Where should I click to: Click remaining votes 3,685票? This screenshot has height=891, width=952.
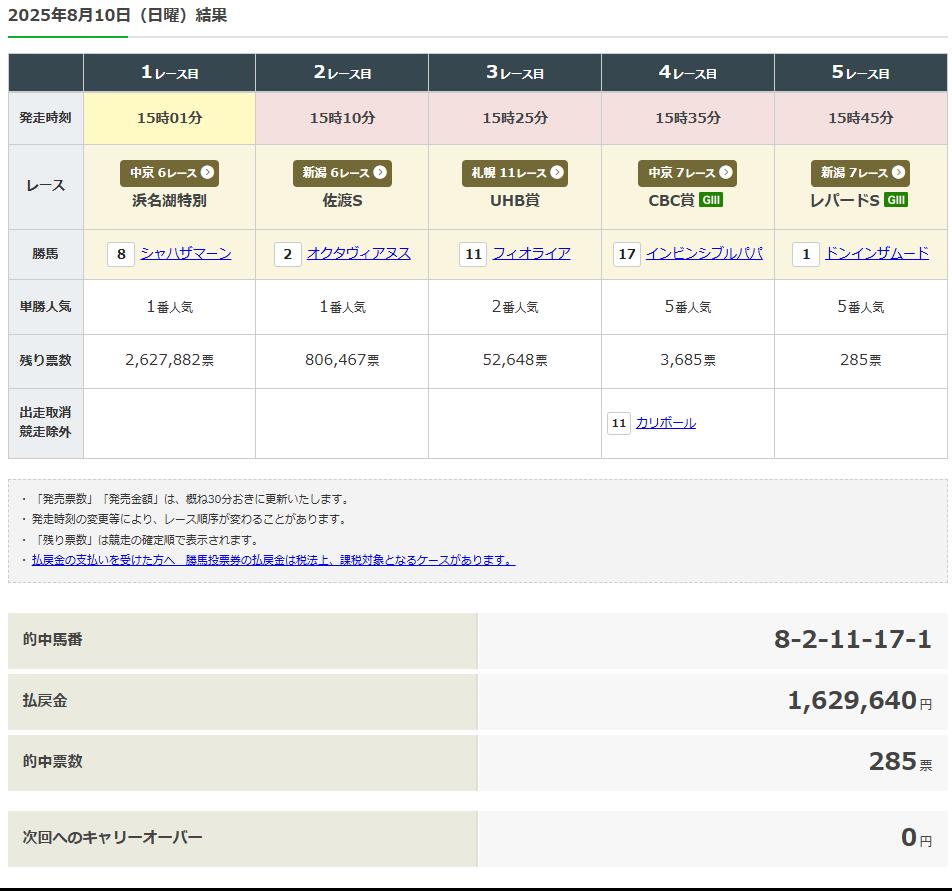pyautogui.click(x=688, y=360)
